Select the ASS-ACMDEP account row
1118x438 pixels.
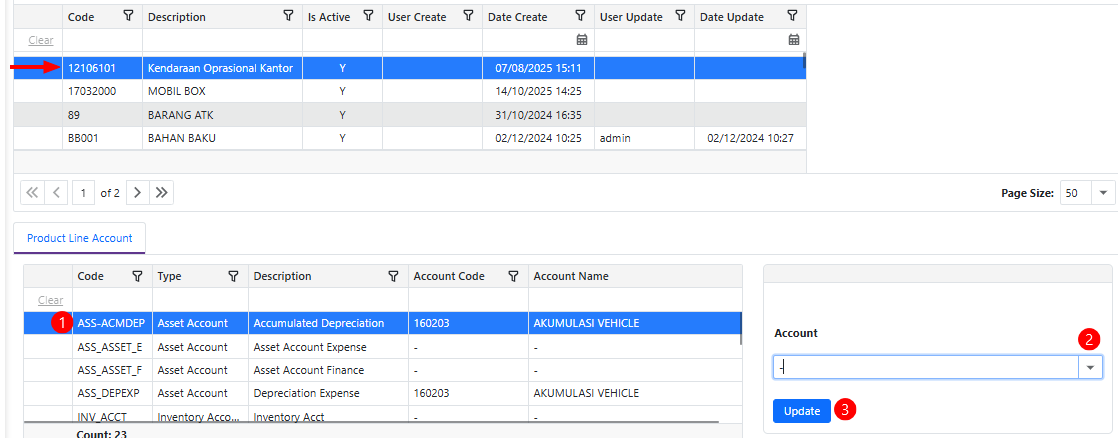[x=383, y=323]
